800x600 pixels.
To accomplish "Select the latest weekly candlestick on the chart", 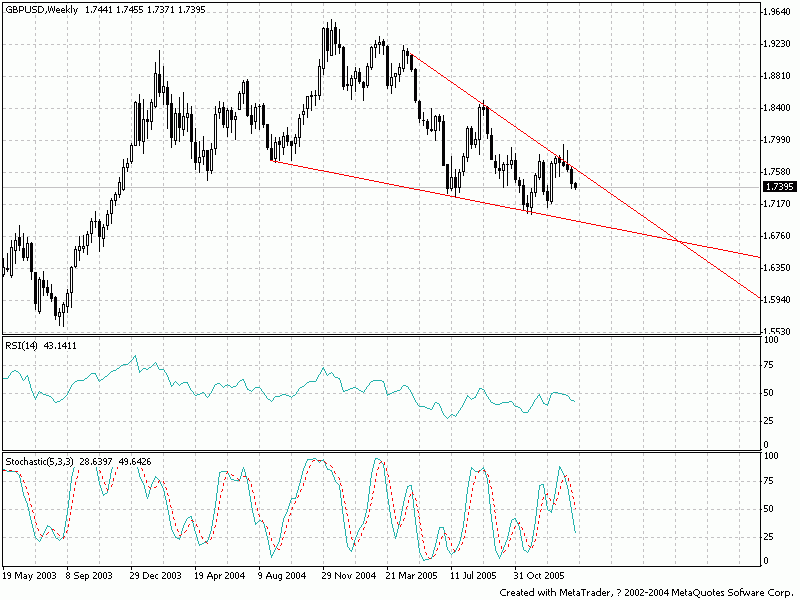I will (576, 186).
